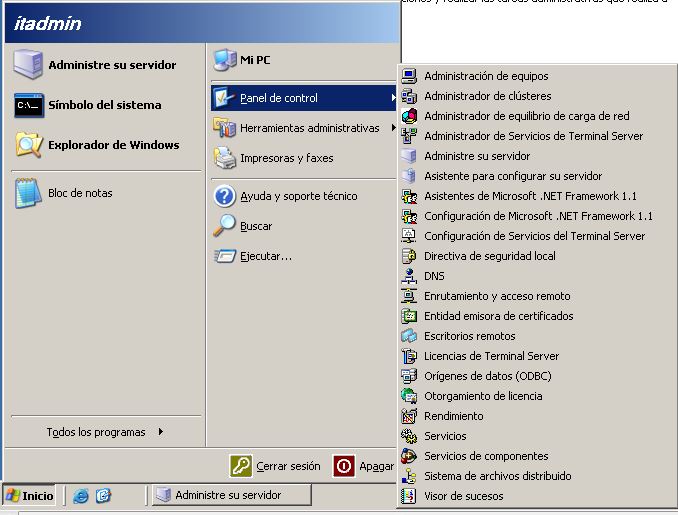
Task: Click the Sistema de archivos distribuido icon
Action: point(409,476)
